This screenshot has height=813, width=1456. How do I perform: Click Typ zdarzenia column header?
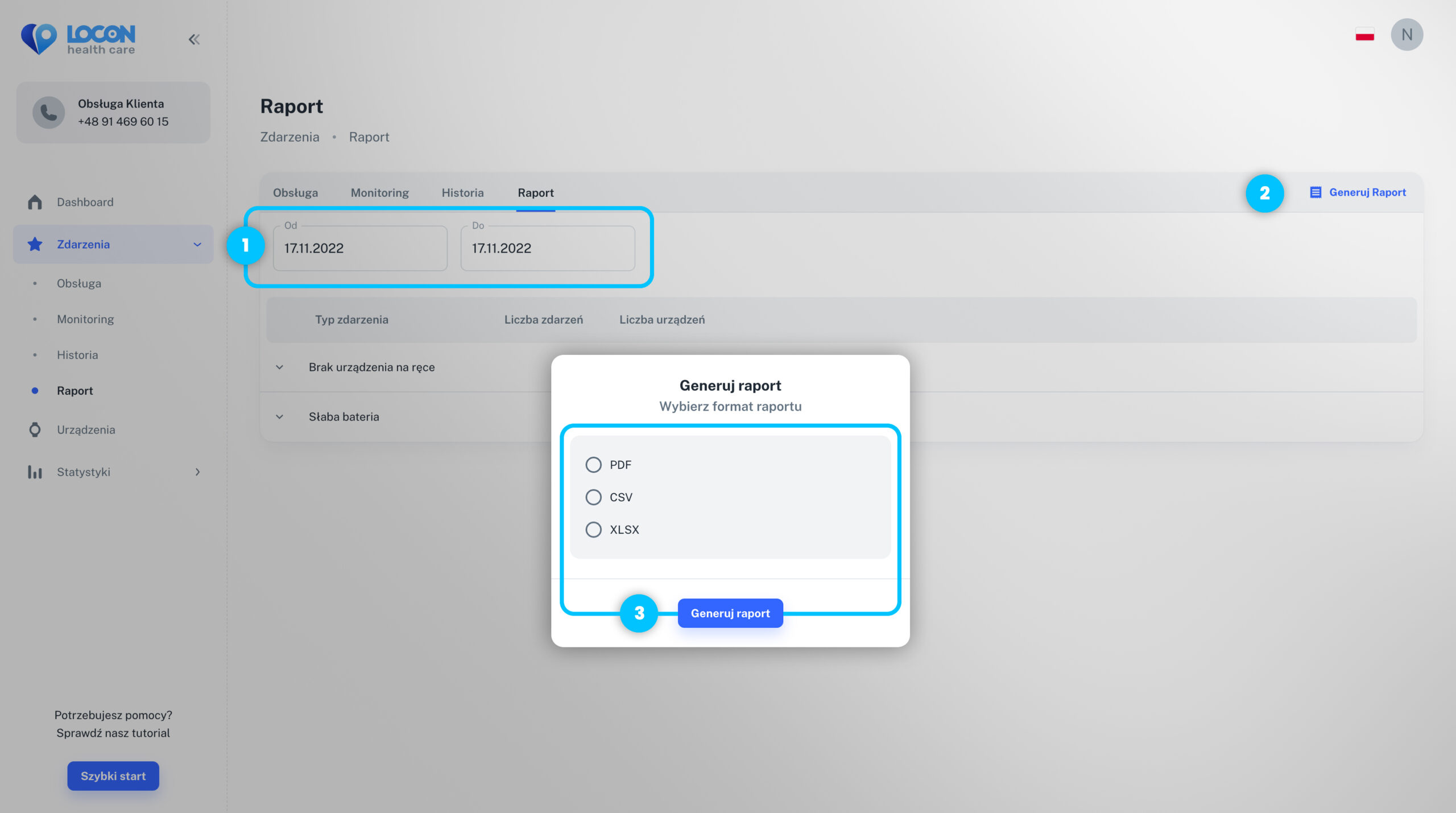(351, 320)
